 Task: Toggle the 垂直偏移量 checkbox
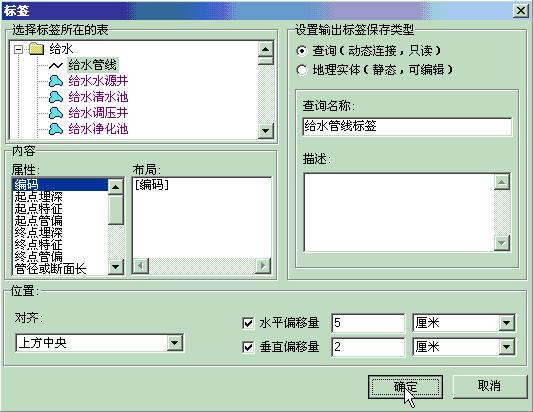tap(248, 347)
